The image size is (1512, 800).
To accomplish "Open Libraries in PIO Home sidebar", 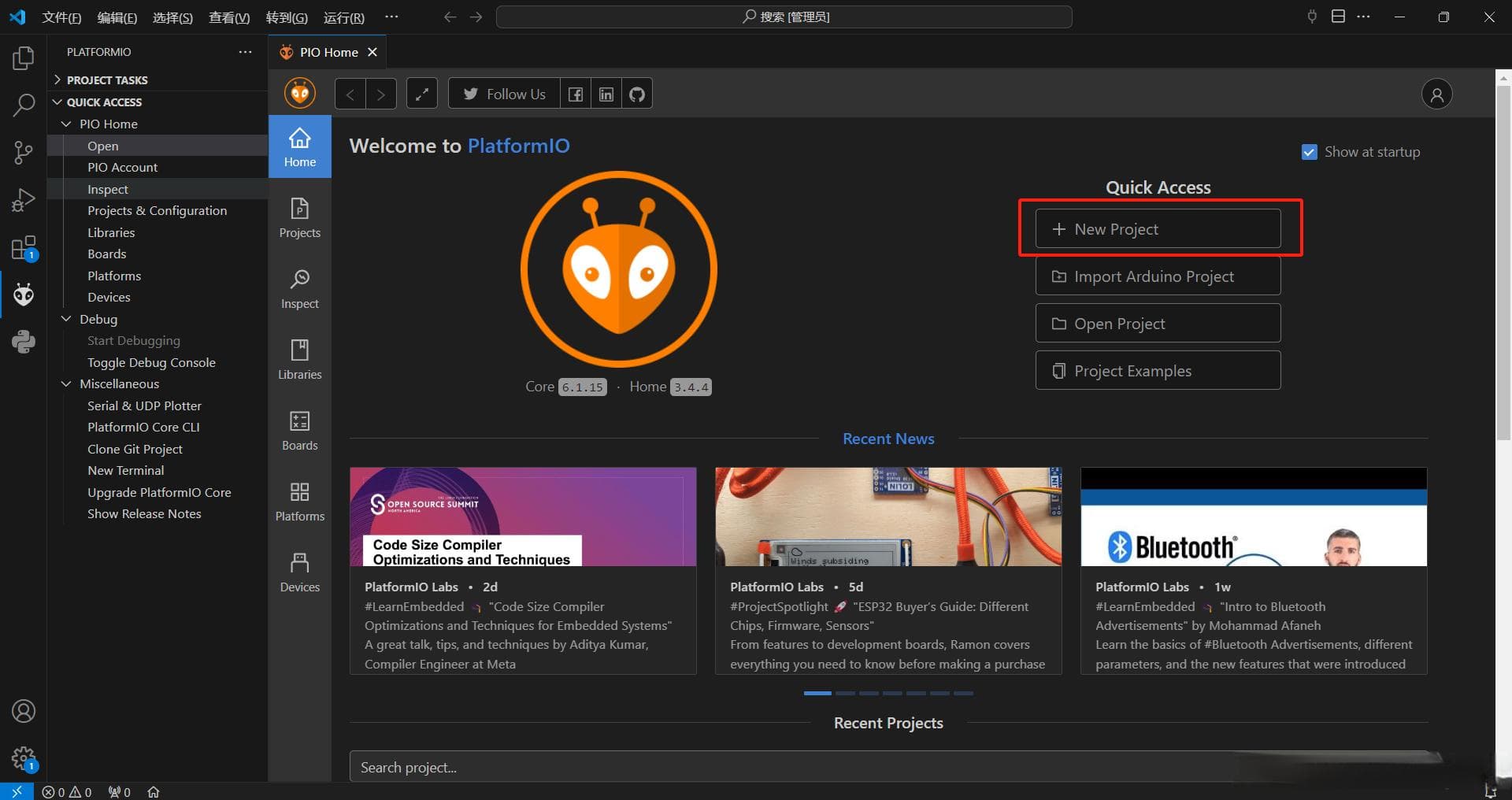I will [300, 359].
